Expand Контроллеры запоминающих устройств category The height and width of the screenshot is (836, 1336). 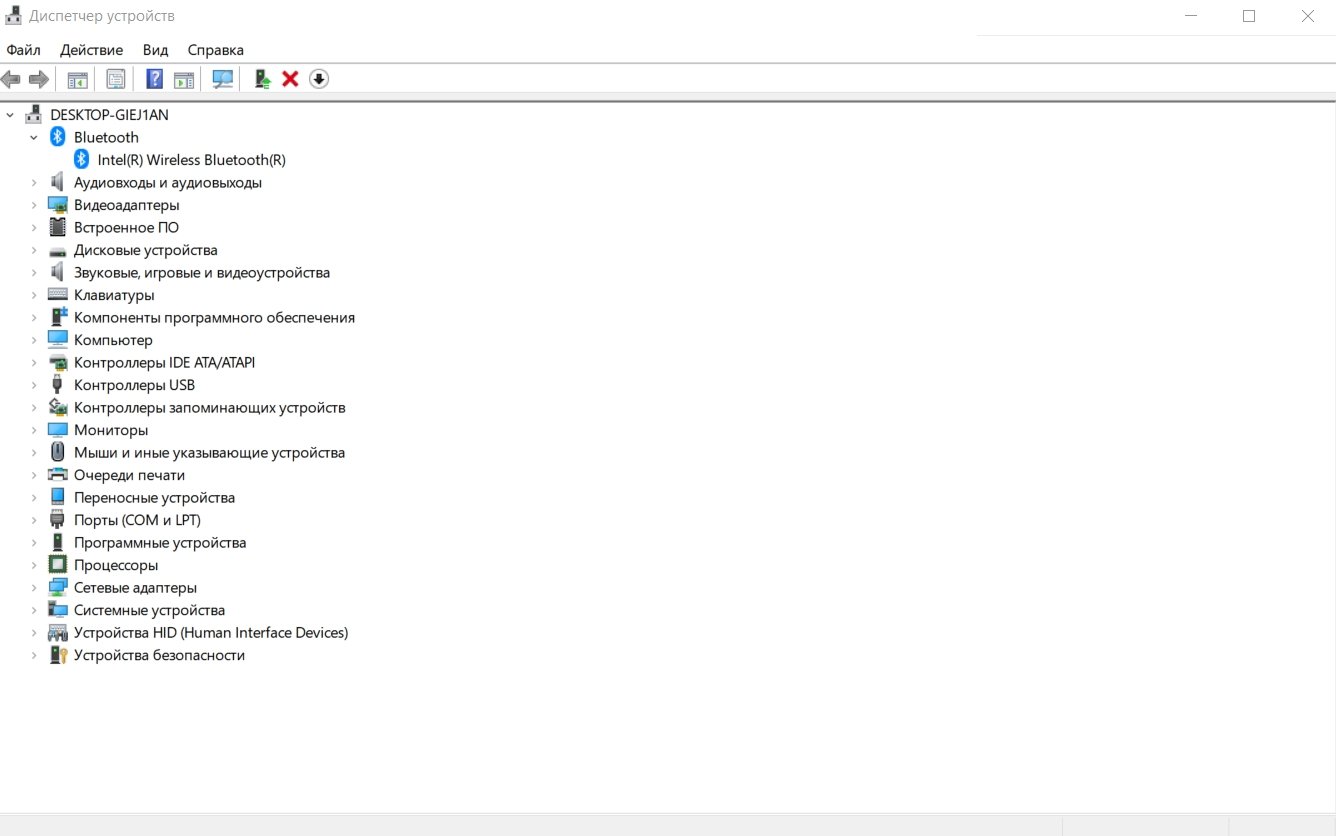click(x=34, y=407)
